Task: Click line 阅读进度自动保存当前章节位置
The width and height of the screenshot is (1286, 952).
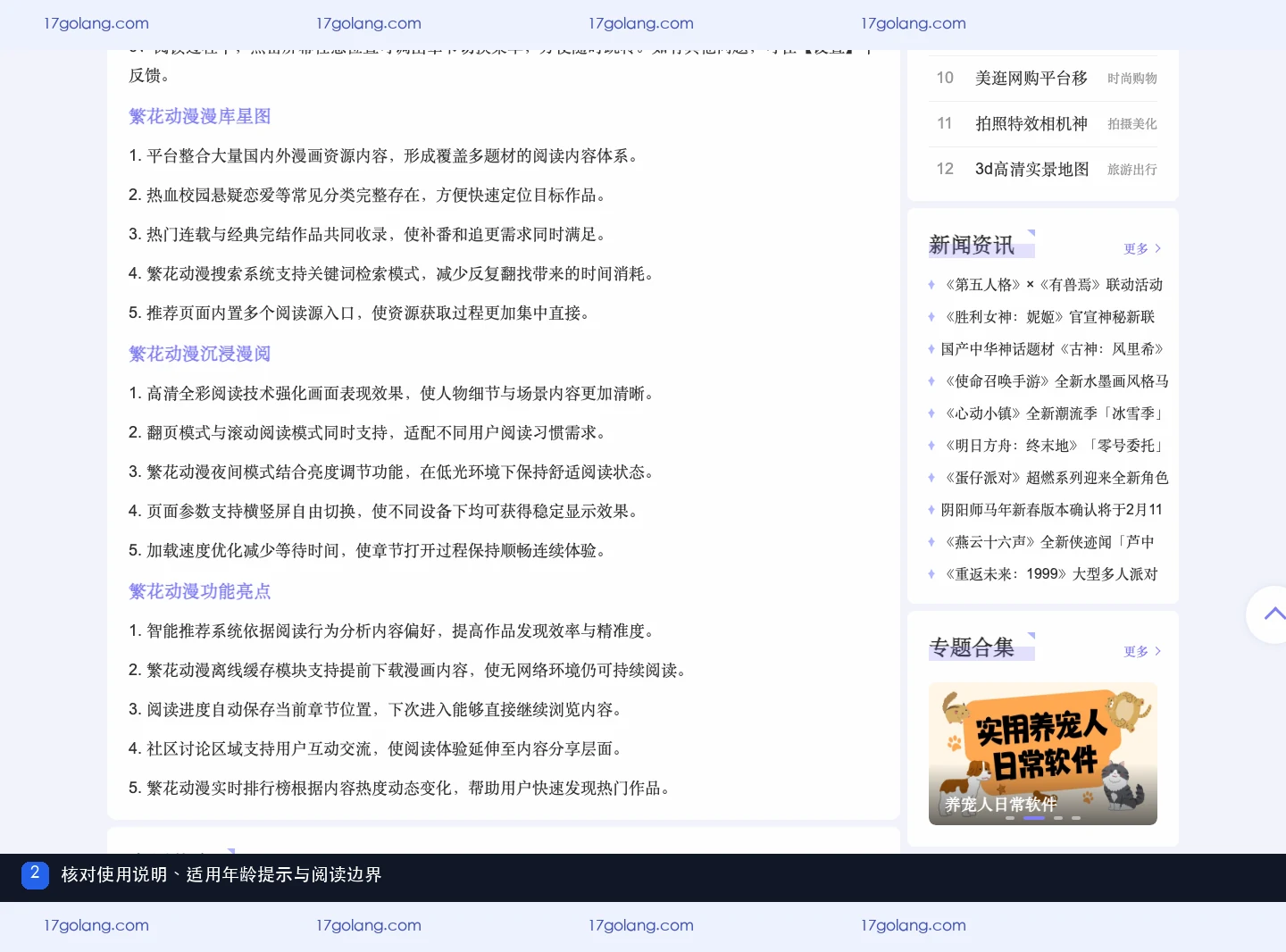Action: click(x=378, y=710)
